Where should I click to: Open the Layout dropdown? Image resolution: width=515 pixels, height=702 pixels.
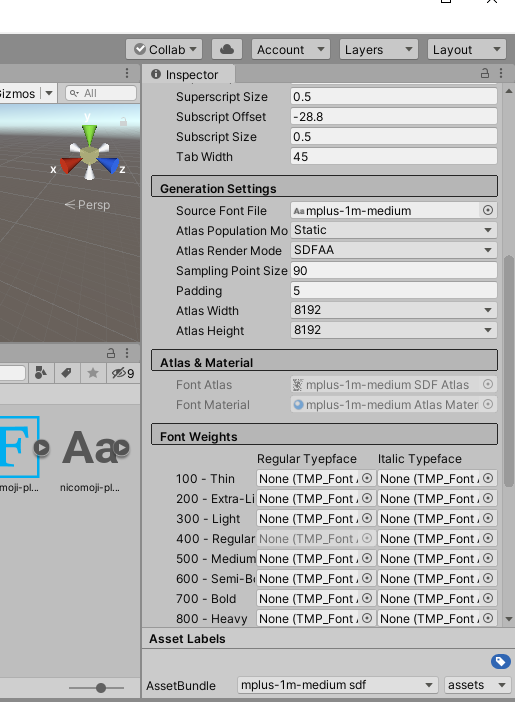pos(467,49)
